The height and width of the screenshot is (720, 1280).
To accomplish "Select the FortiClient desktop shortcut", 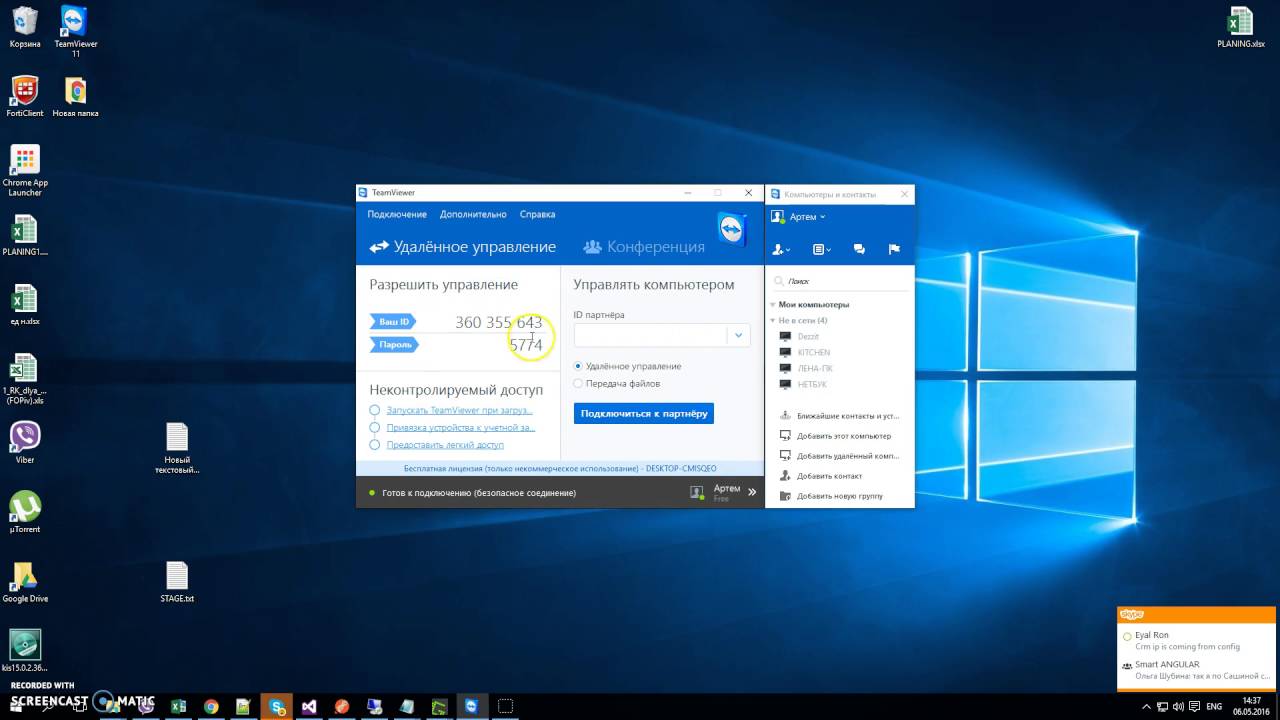I will pos(25,97).
